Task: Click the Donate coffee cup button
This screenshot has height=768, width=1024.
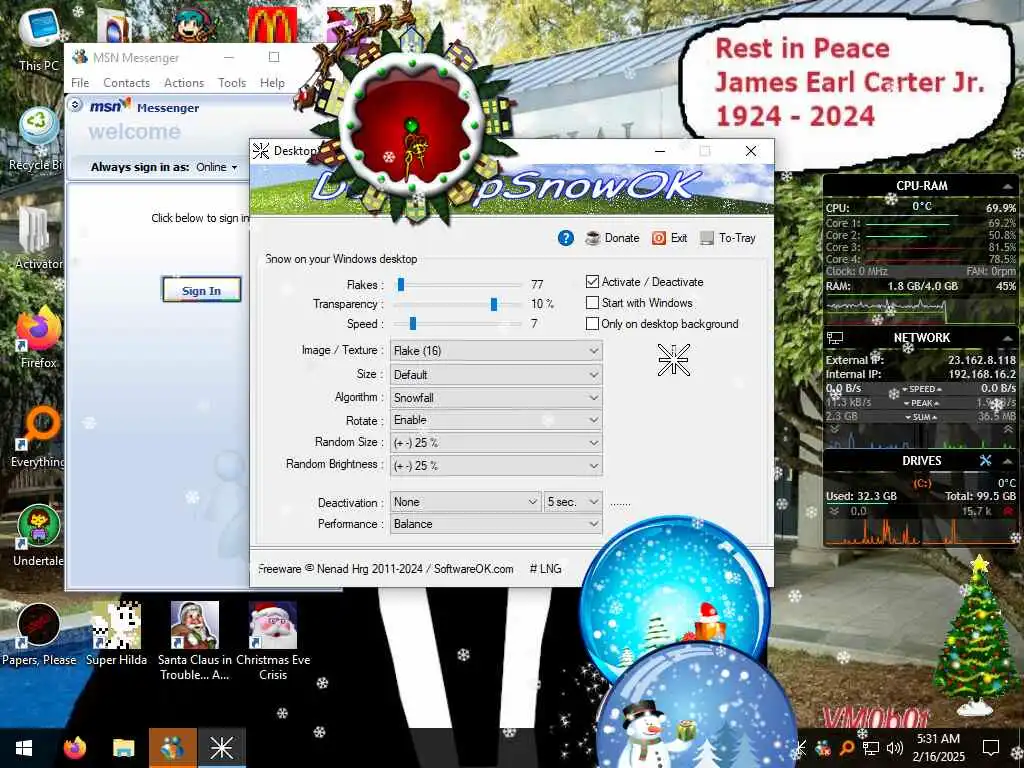Action: [x=612, y=238]
